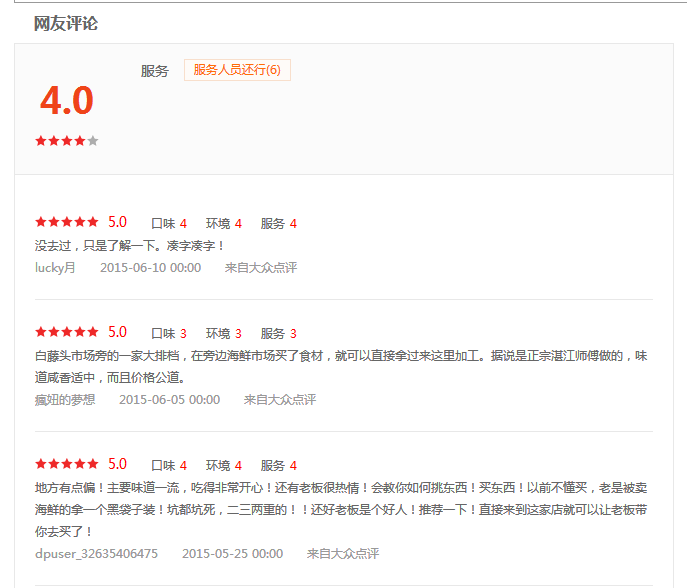Click 环境 4 in dpuser_32635406475's review
Viewport: 687px width, 588px height.
pos(223,465)
